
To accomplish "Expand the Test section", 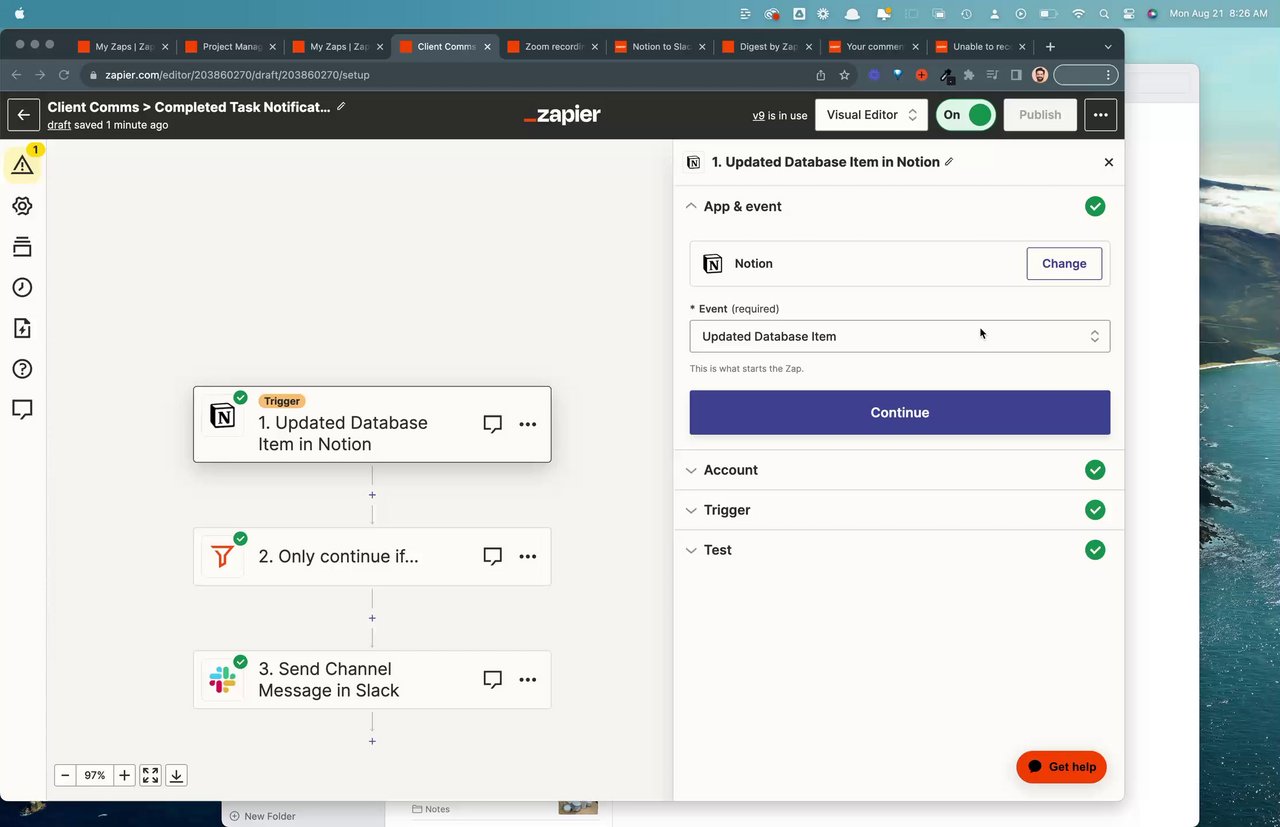I will [x=900, y=550].
